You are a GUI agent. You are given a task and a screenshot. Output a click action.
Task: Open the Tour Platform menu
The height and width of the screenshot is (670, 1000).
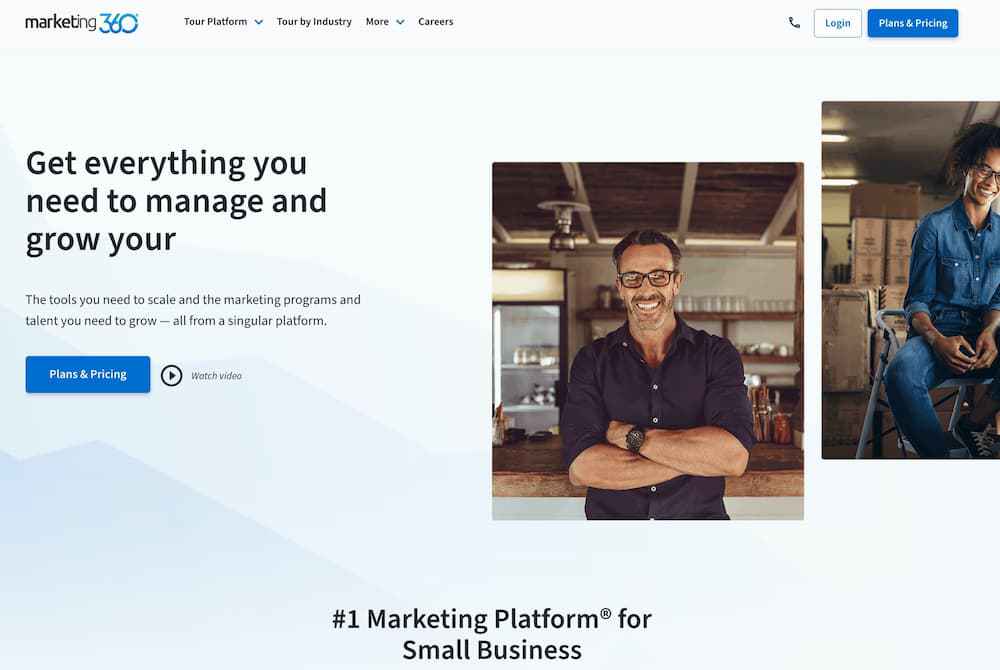[216, 22]
